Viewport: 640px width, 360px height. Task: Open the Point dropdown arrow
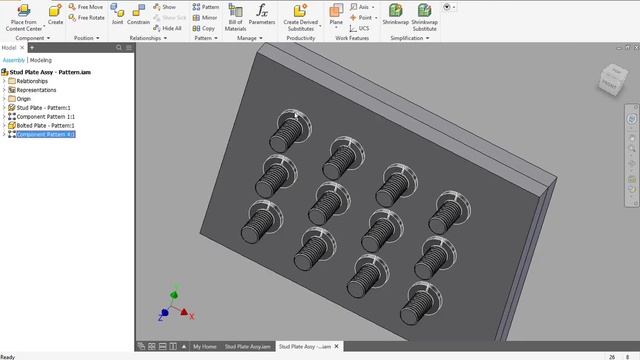376,18
